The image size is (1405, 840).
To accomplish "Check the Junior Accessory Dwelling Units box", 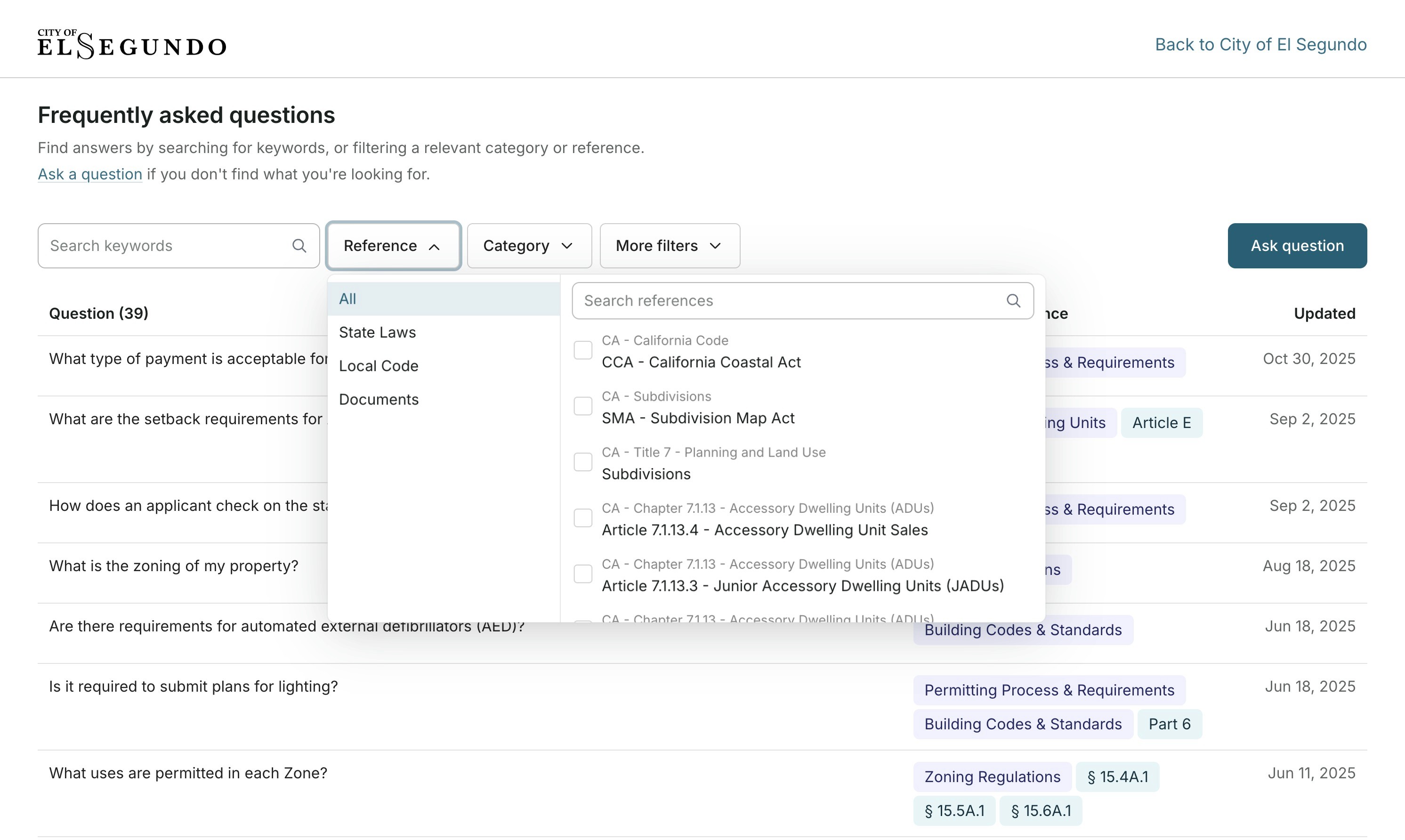I will [x=583, y=574].
